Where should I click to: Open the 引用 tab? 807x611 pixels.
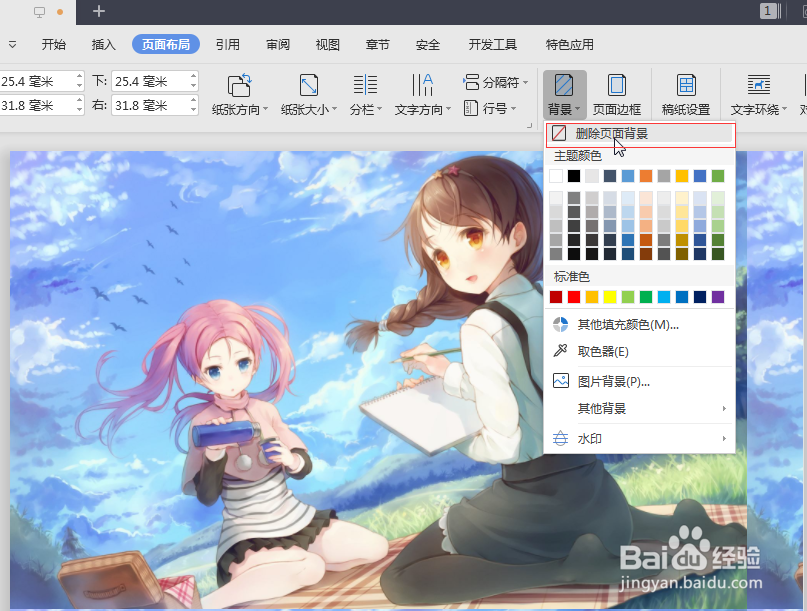tap(227, 45)
